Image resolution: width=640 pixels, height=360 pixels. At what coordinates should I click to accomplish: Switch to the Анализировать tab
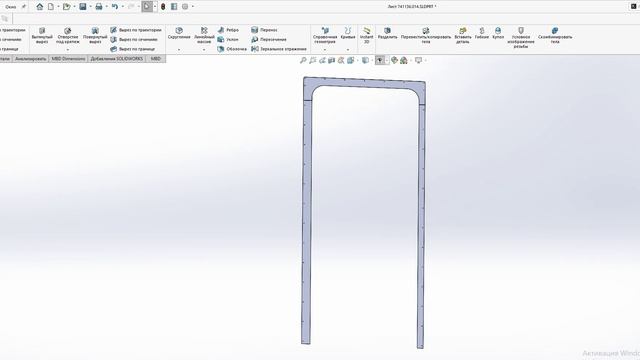coord(31,59)
